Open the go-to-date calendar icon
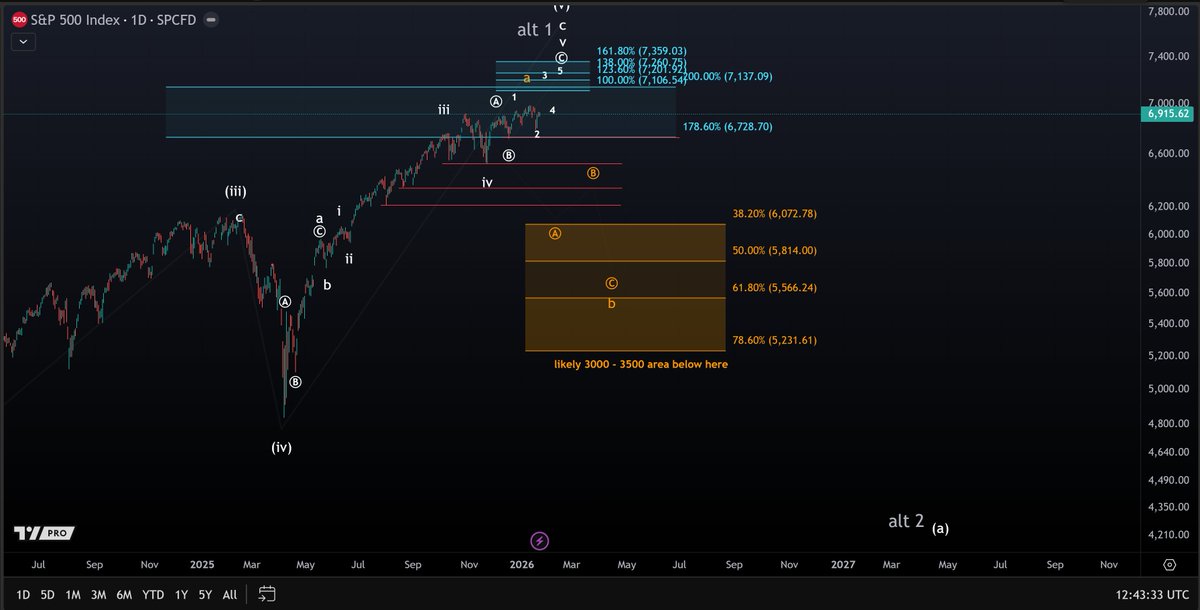This screenshot has height=610, width=1200. 267,594
